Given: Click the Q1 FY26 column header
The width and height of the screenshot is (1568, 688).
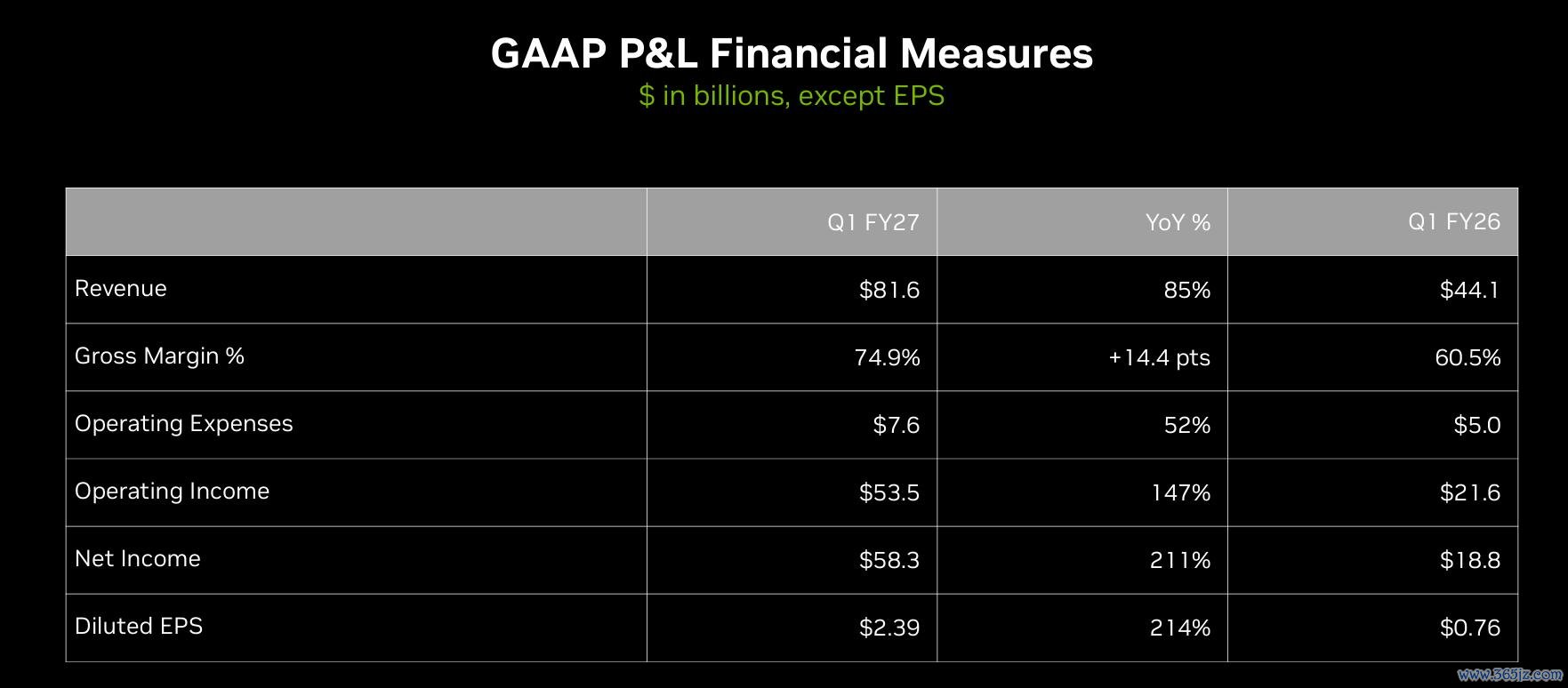Looking at the screenshot, I should click(x=1454, y=221).
